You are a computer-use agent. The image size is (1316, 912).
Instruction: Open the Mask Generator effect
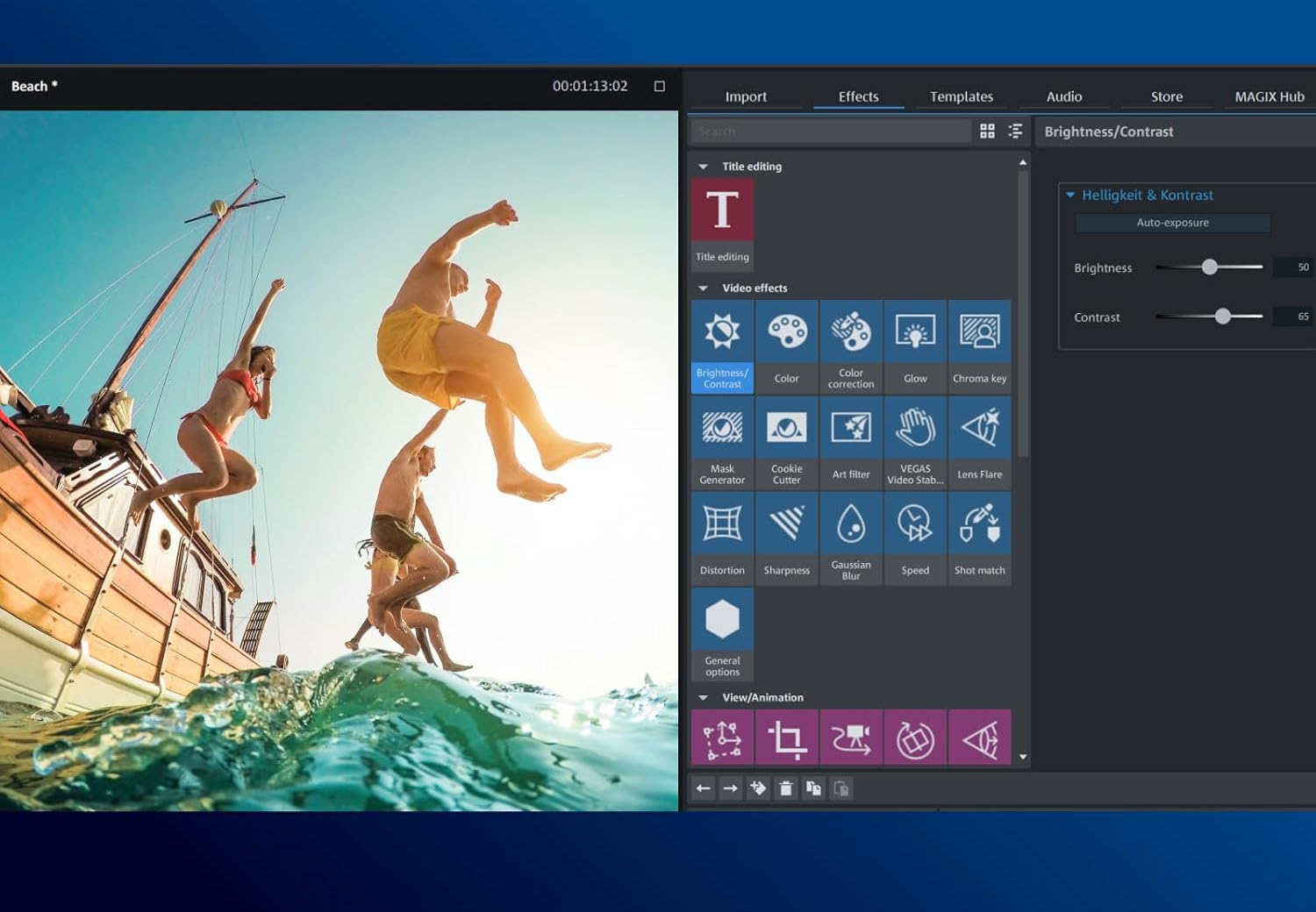[722, 442]
